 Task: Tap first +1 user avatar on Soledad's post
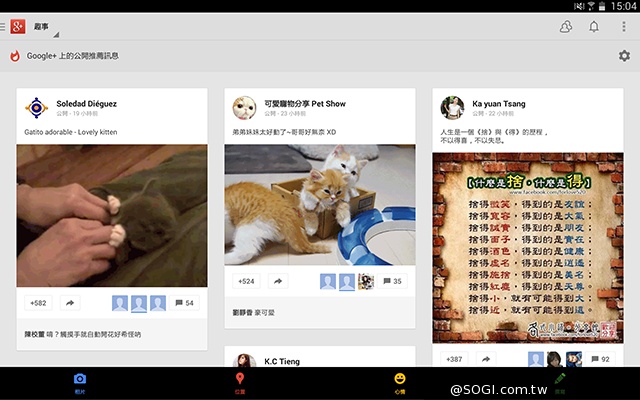[120, 303]
